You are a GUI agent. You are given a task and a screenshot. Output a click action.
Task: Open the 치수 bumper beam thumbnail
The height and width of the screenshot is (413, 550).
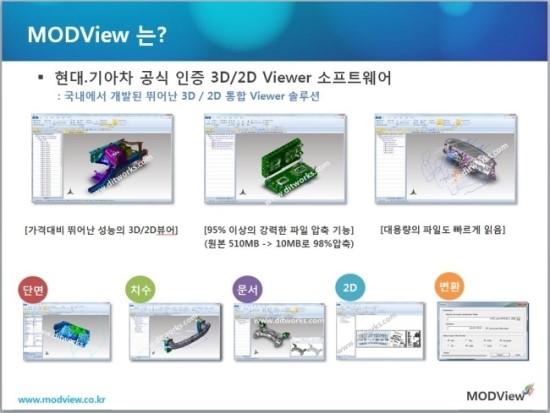(175, 332)
